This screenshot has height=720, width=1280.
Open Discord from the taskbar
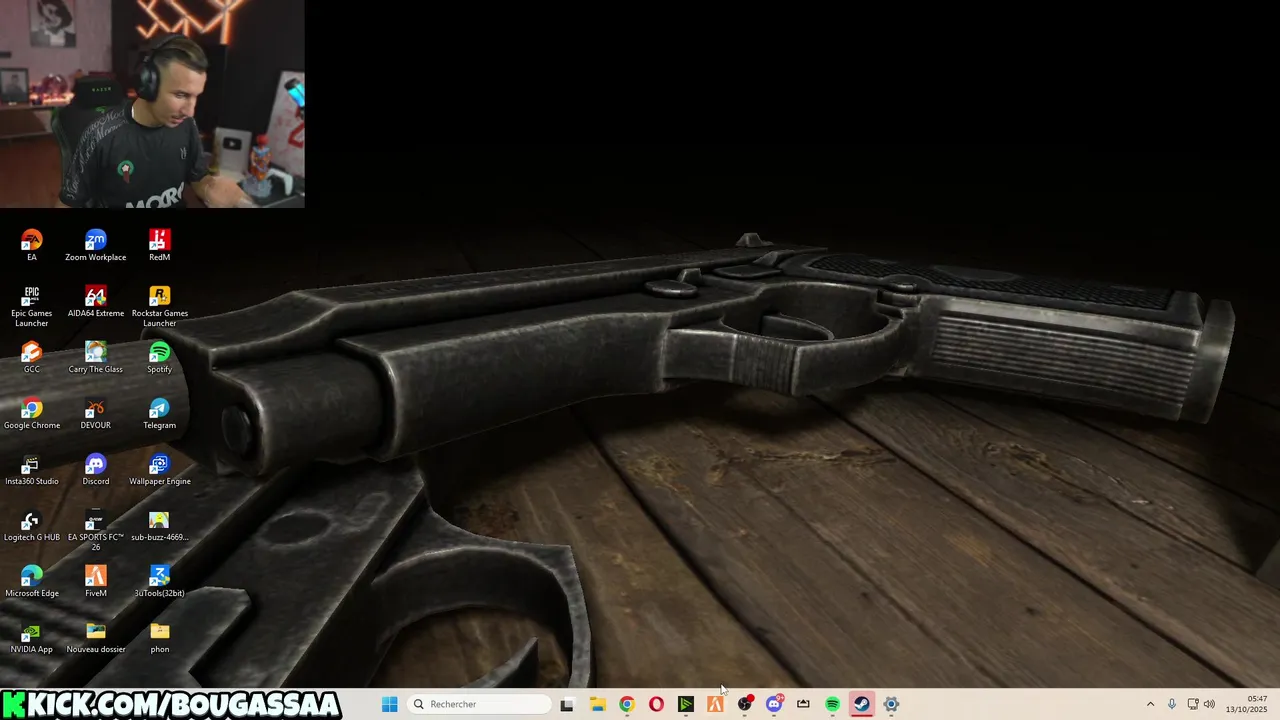774,704
